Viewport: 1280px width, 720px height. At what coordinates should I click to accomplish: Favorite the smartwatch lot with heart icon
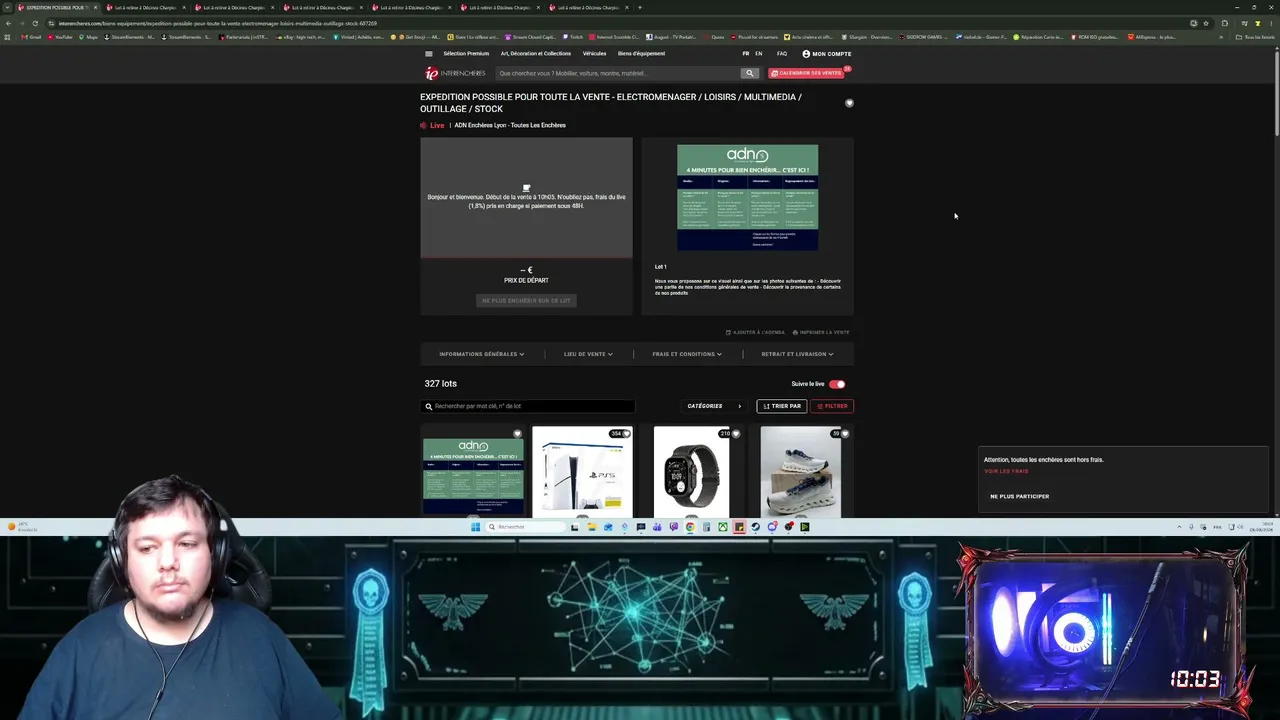tap(736, 434)
